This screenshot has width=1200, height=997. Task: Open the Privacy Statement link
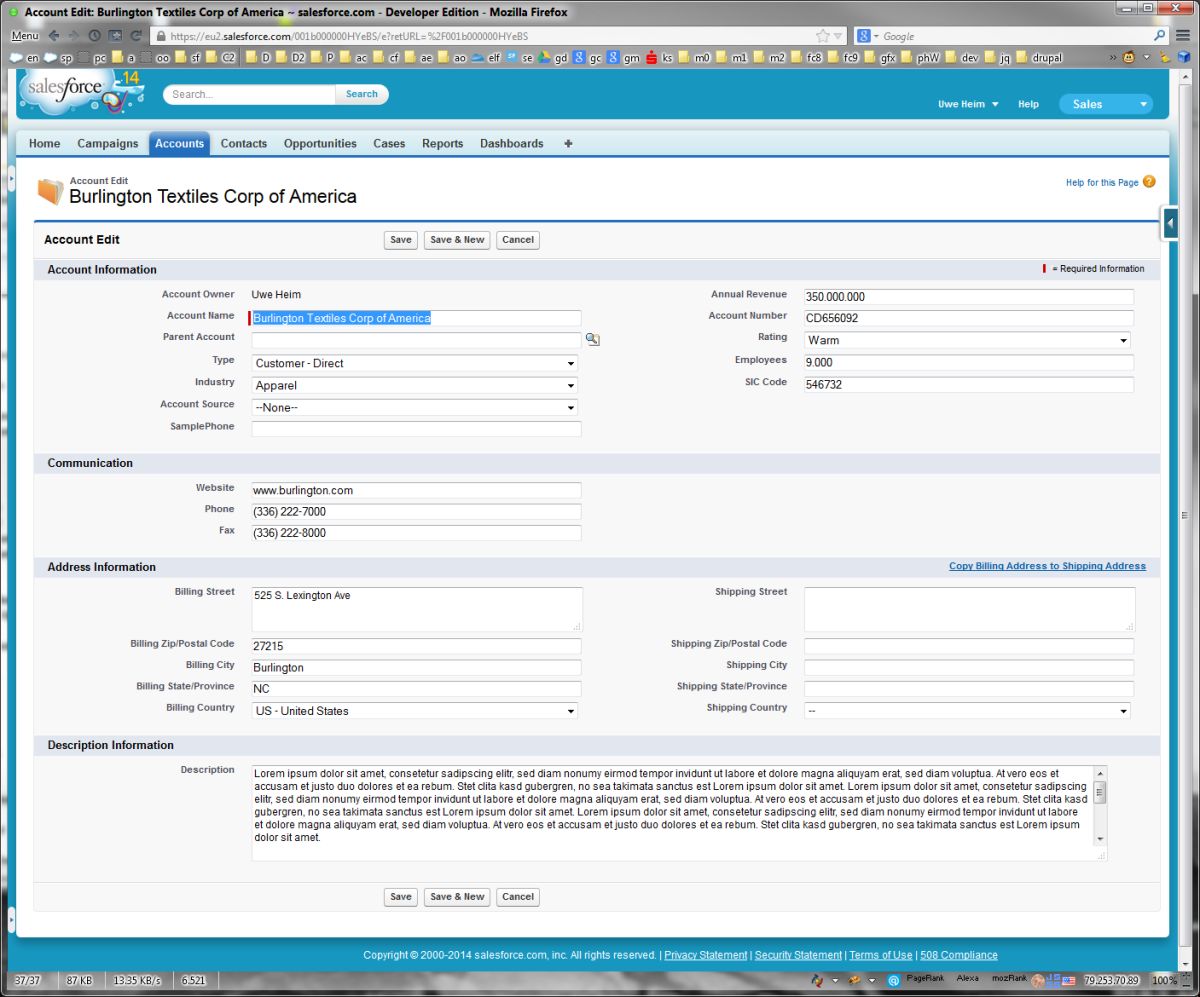(x=706, y=955)
